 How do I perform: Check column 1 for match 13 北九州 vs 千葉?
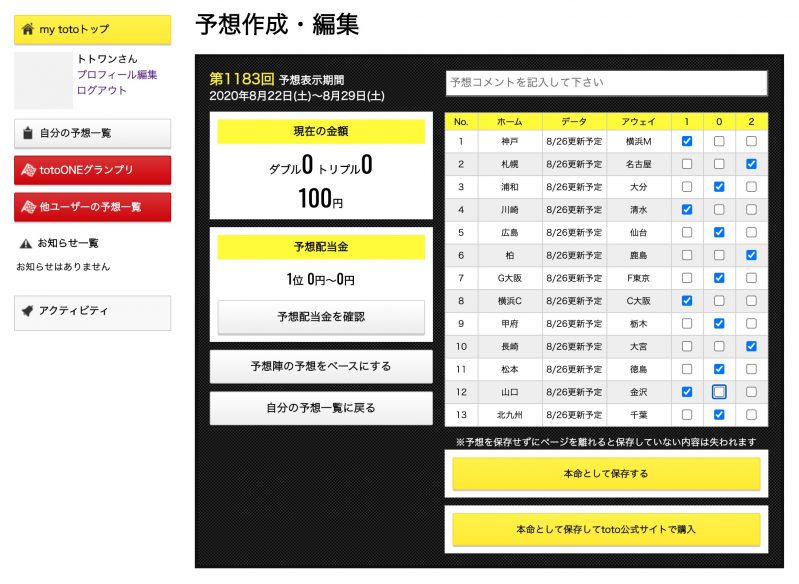coord(686,415)
